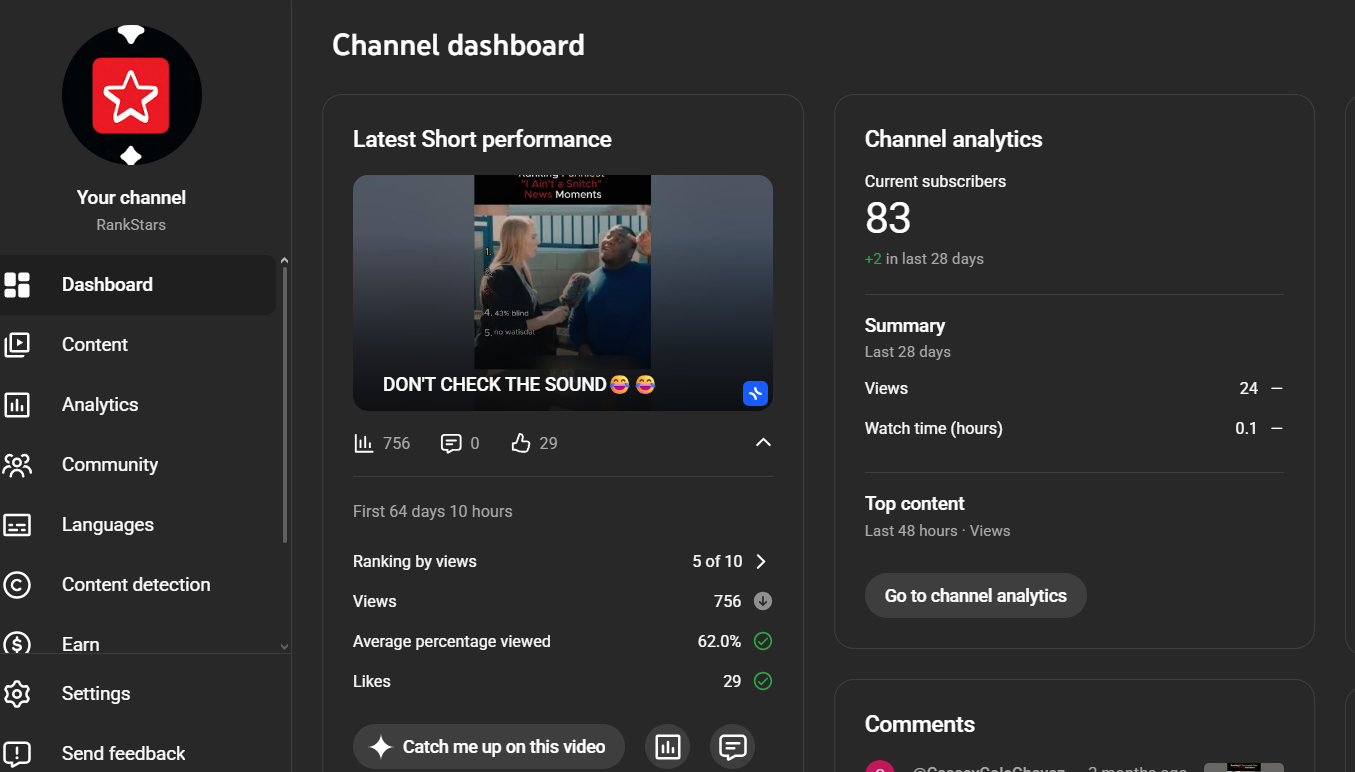Expand Ranking by views with the chevron

761,561
